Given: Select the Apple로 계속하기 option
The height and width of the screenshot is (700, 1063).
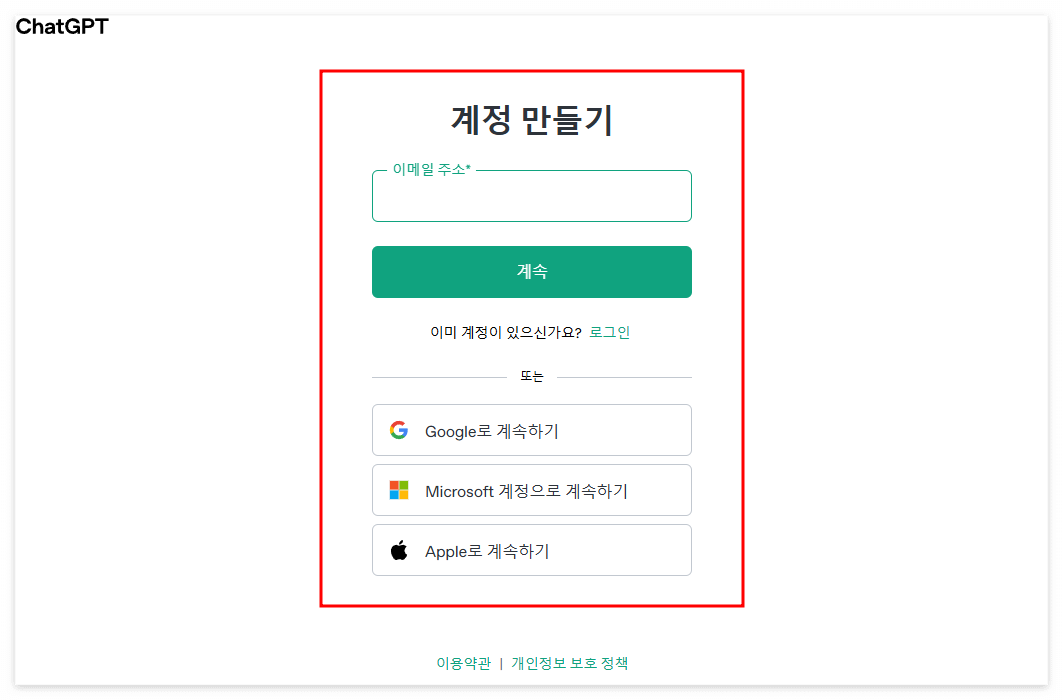Looking at the screenshot, I should pos(531,550).
